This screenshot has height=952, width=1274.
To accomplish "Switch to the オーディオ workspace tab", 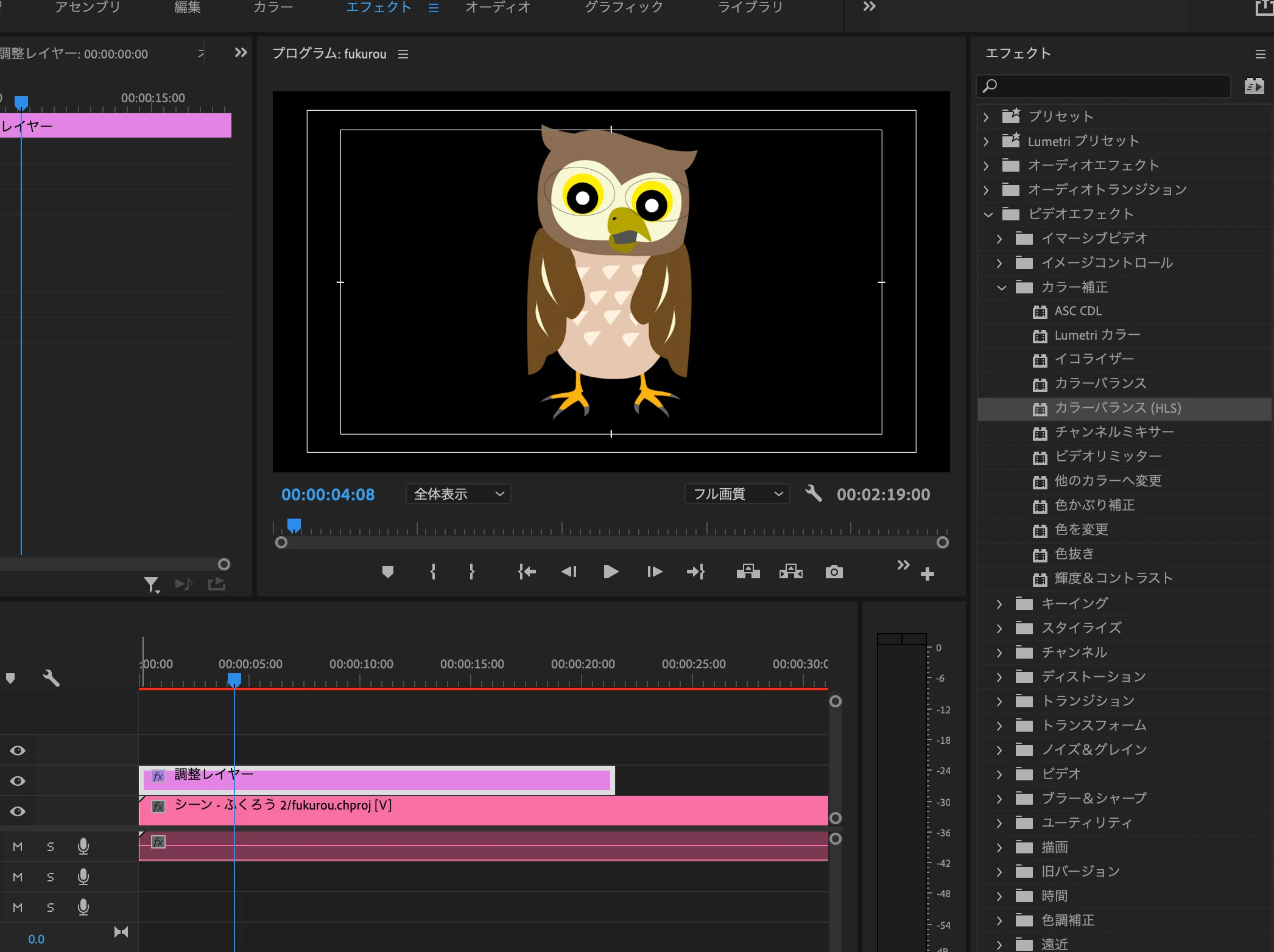I will point(498,7).
